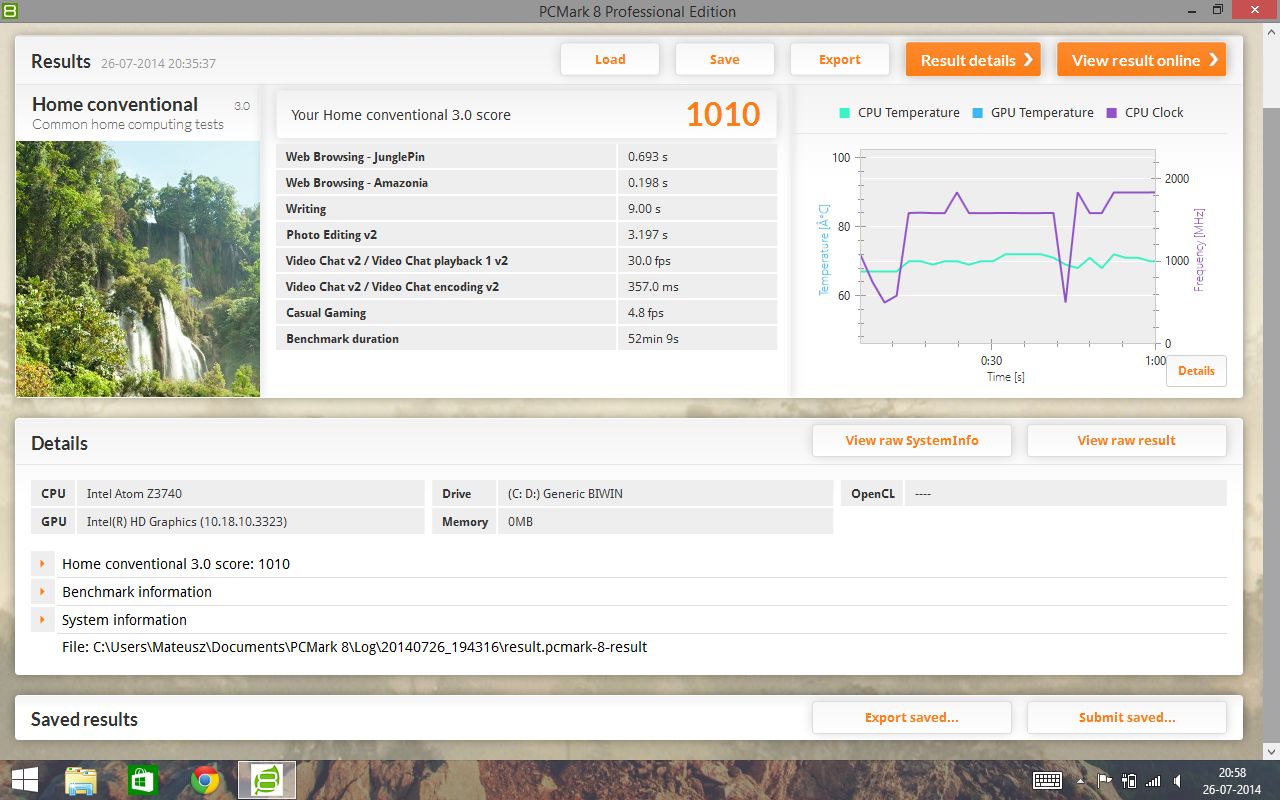Click the Intel(R) HD Graphics GPU value
The height and width of the screenshot is (800, 1280).
pos(187,521)
